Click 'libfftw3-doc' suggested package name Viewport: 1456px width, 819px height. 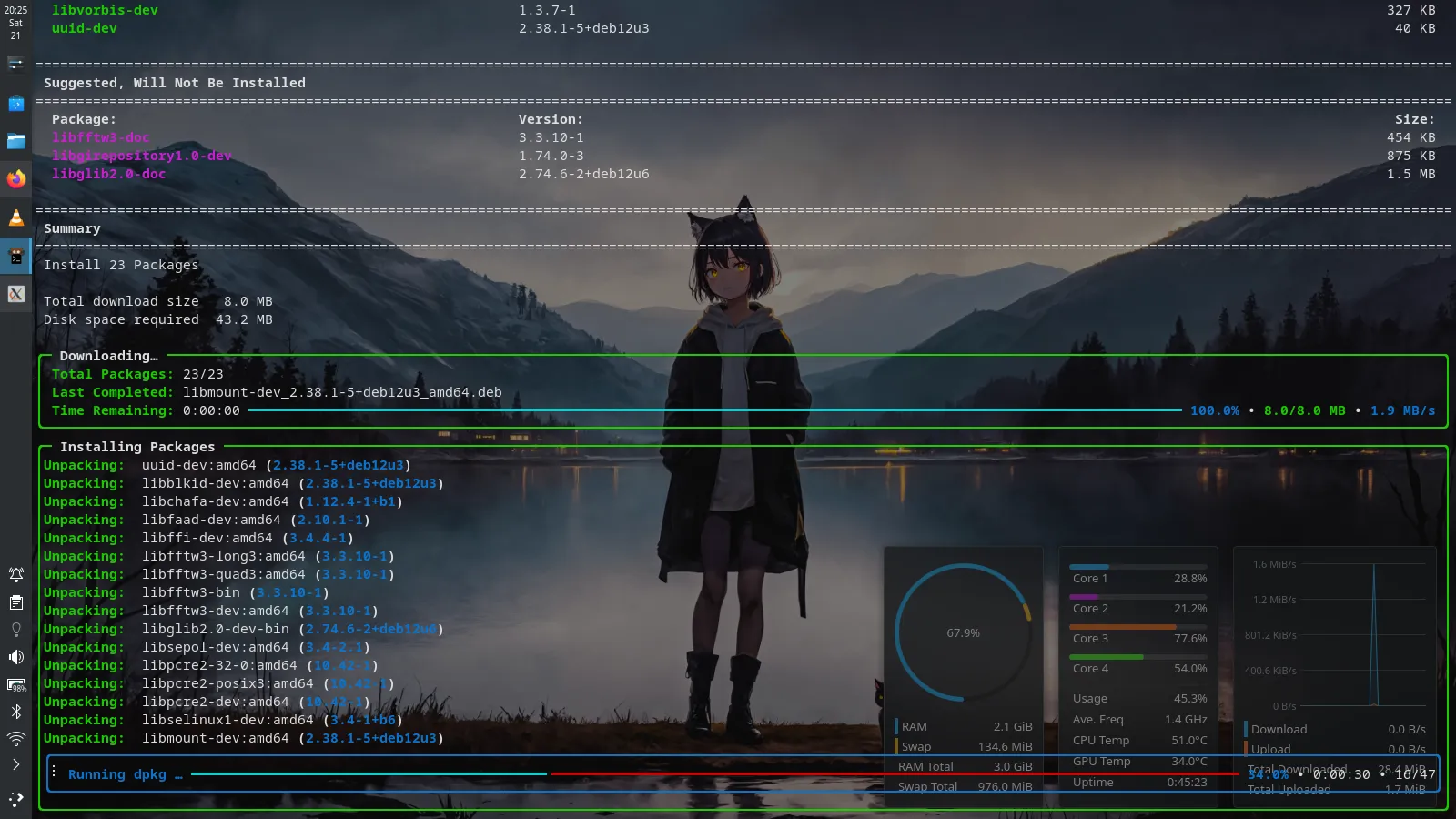pos(100,137)
